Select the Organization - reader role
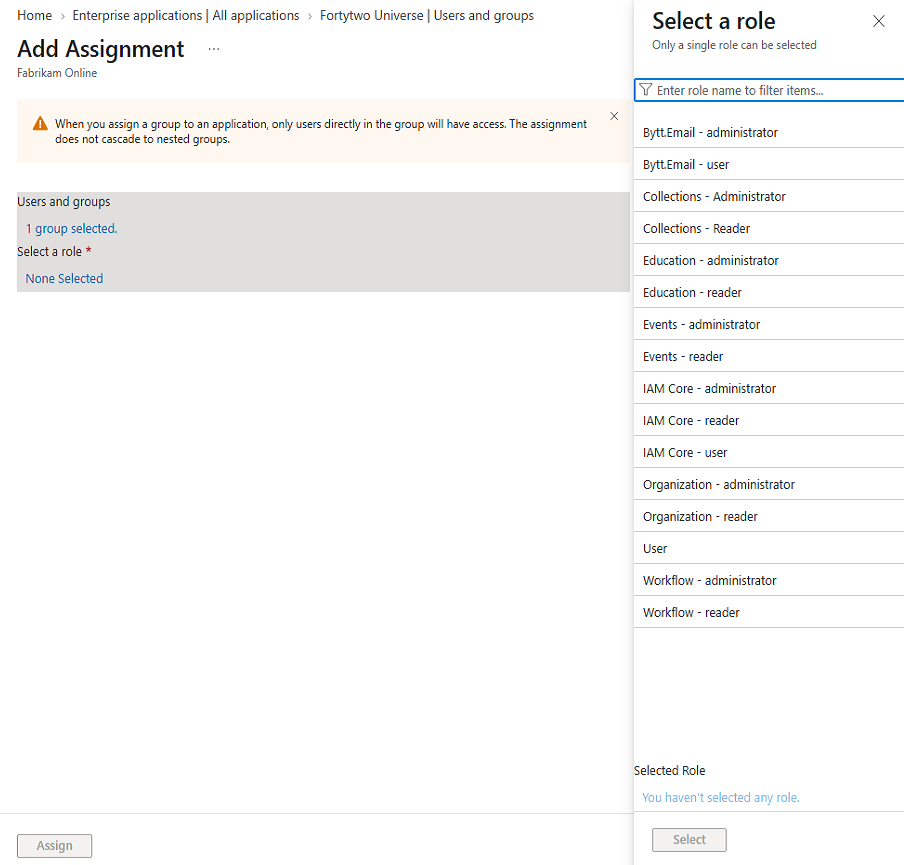Image resolution: width=904 pixels, height=865 pixels. coord(769,516)
